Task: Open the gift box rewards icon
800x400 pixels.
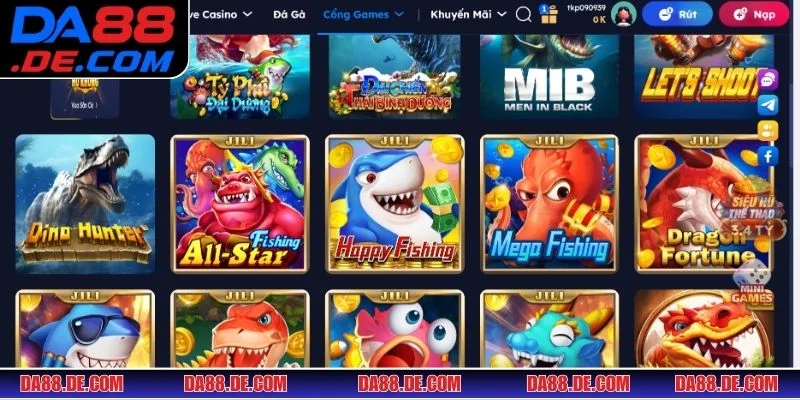Action: point(549,14)
